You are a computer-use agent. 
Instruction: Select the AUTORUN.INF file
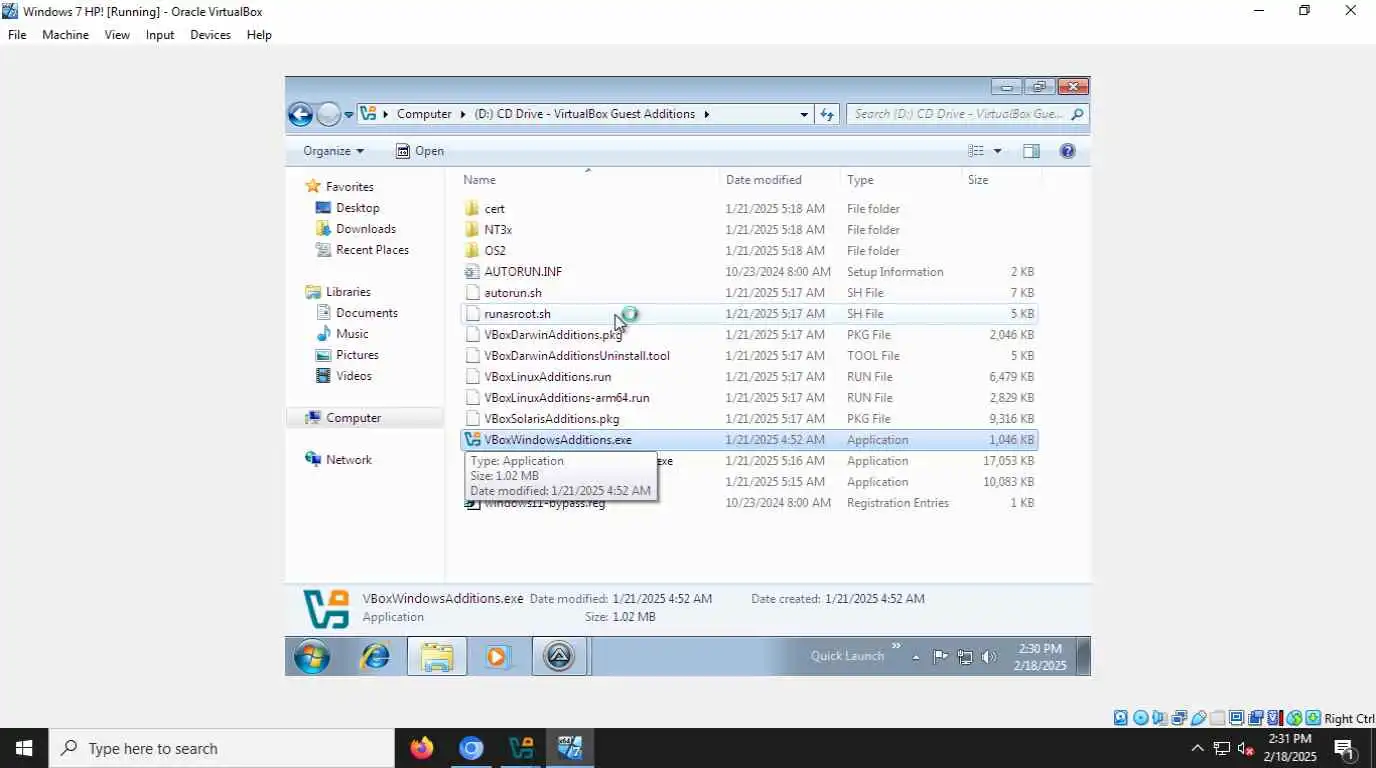(x=749, y=272)
